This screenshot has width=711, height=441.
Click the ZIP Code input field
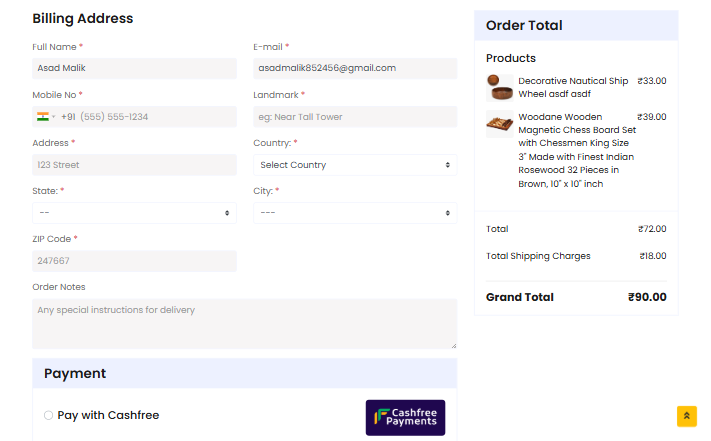(x=134, y=261)
